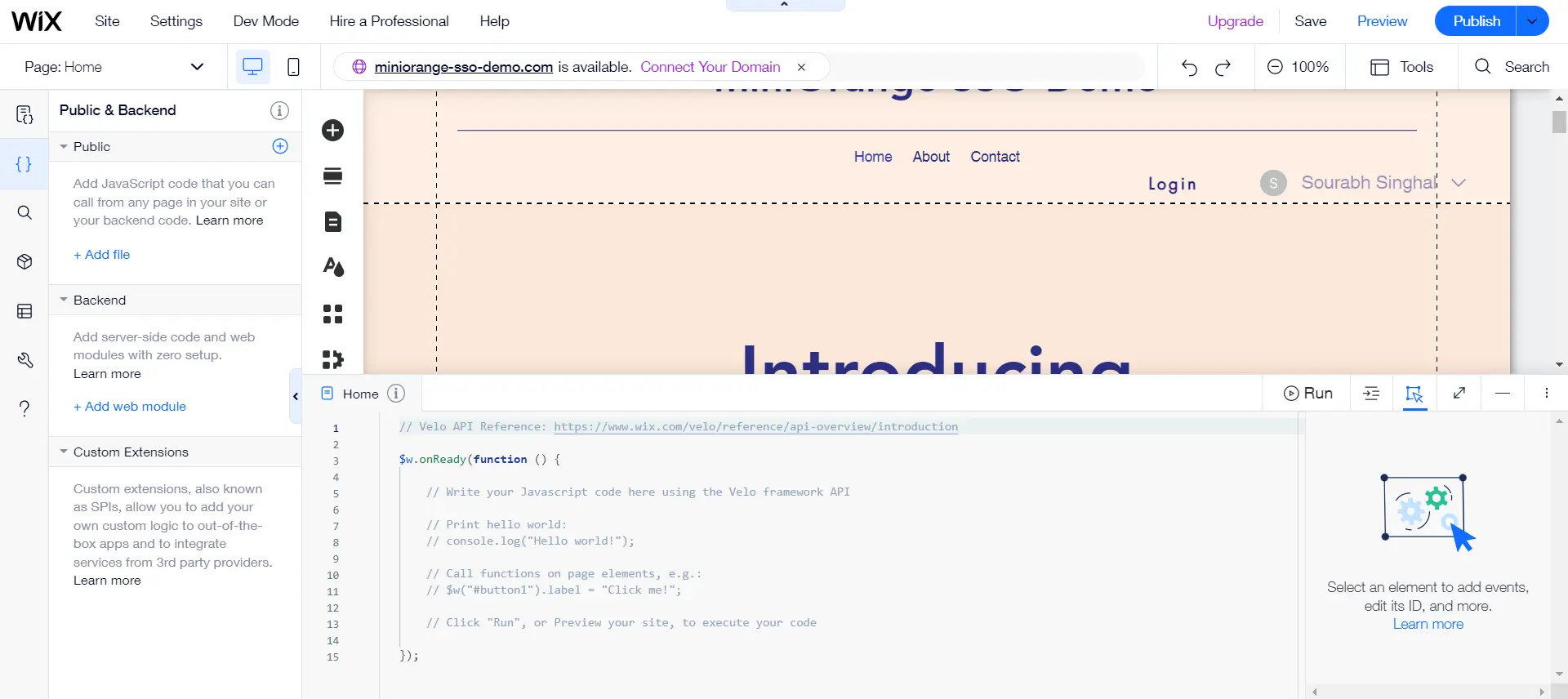Open the developer tools wrench icon
The image size is (1568, 699).
pyautogui.click(x=24, y=360)
